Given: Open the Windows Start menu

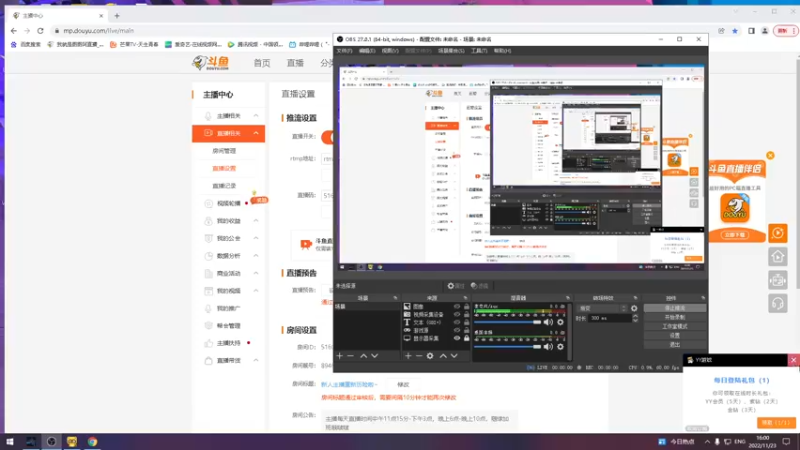Looking at the screenshot, I should coord(9,441).
